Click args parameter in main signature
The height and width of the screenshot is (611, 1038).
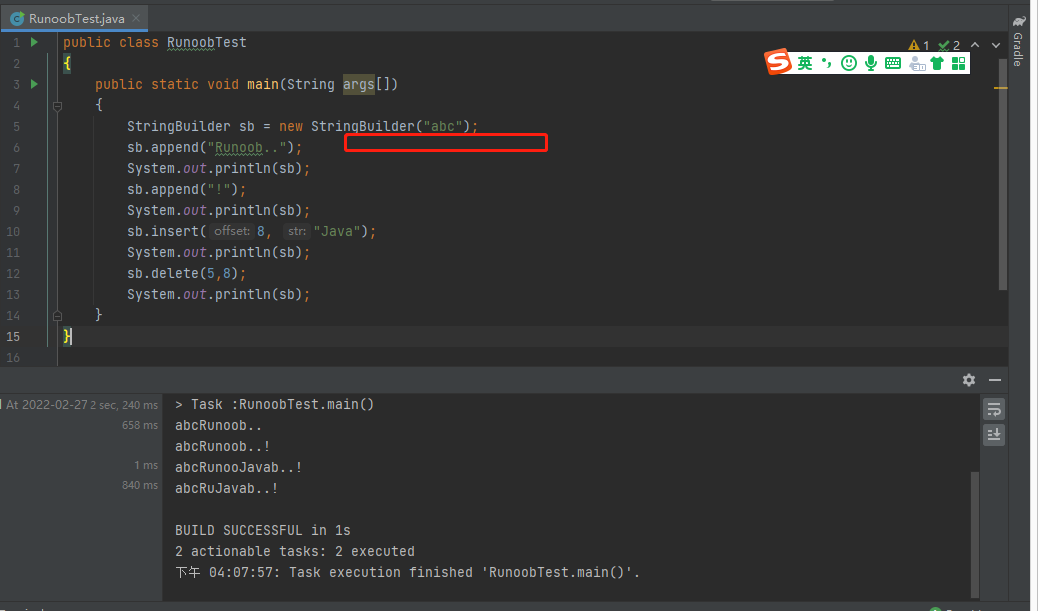click(359, 84)
